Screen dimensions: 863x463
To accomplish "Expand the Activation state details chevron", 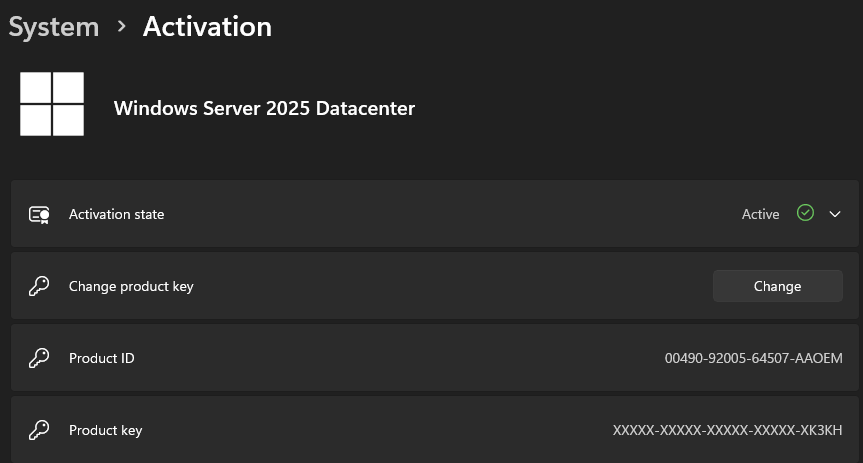I will (x=835, y=214).
